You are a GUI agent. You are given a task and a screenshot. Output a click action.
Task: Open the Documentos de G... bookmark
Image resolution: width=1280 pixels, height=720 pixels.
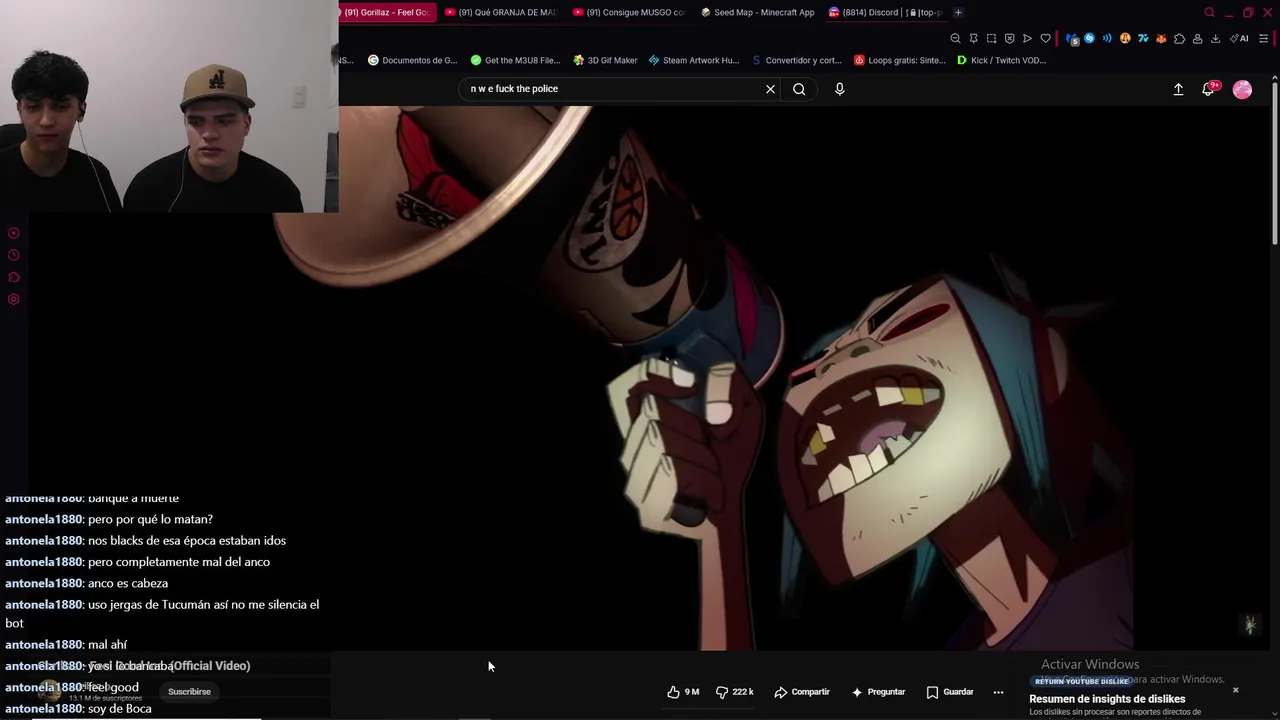click(412, 60)
